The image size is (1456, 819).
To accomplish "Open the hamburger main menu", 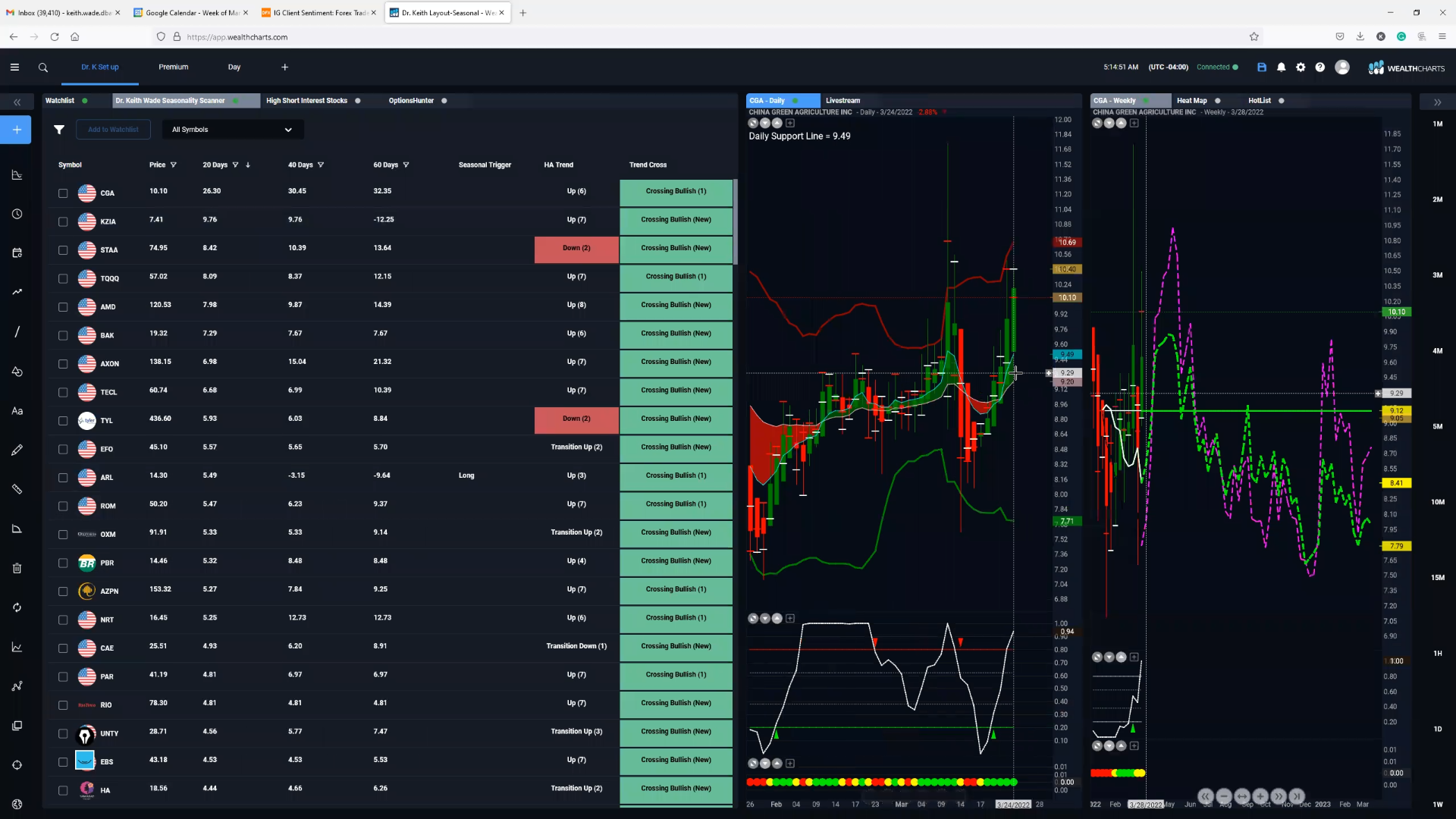I will click(14, 67).
